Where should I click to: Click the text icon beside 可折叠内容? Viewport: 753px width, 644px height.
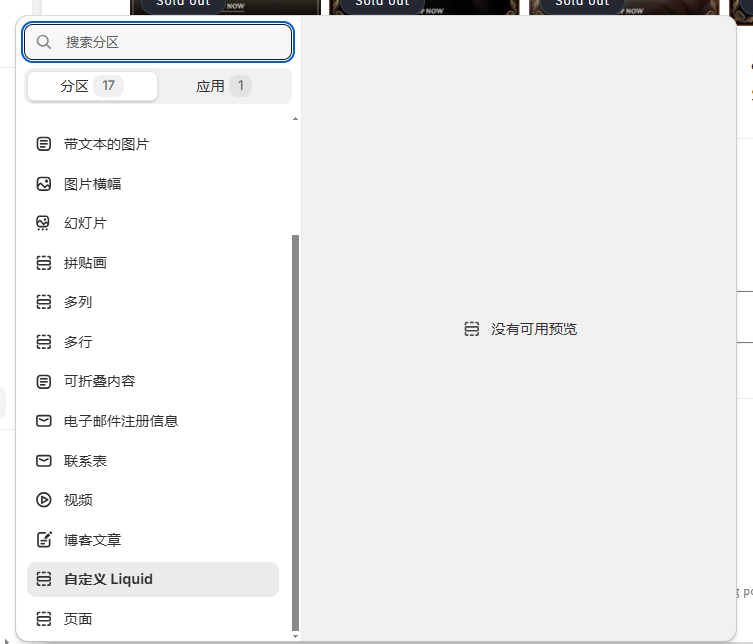(44, 382)
